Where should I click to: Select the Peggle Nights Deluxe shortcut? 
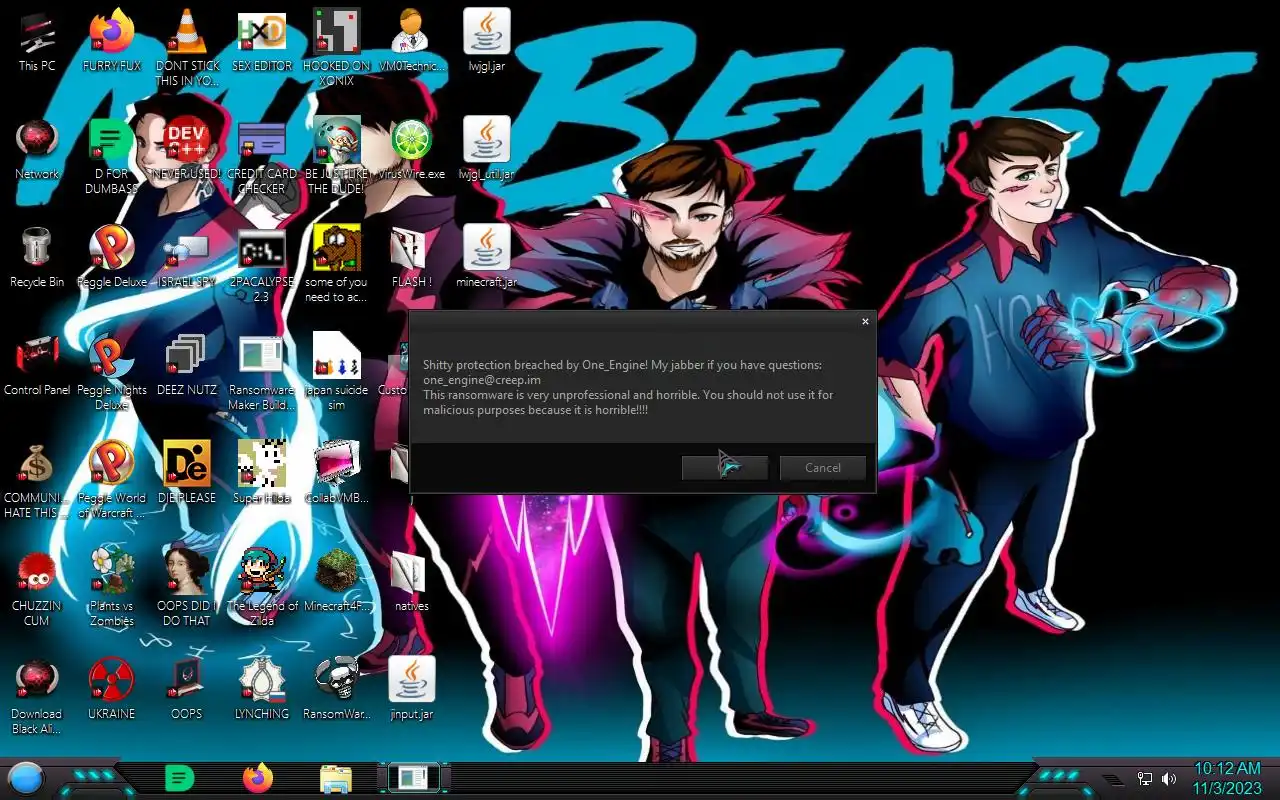[111, 373]
